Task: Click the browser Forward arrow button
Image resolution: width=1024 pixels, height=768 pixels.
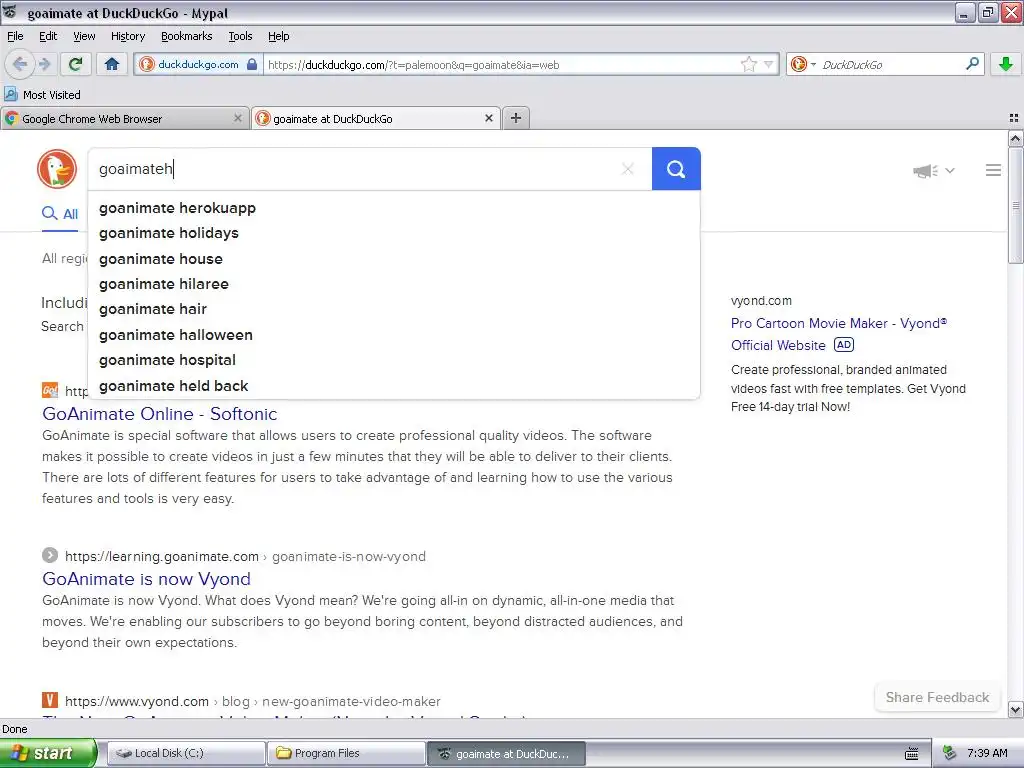Action: 44,64
